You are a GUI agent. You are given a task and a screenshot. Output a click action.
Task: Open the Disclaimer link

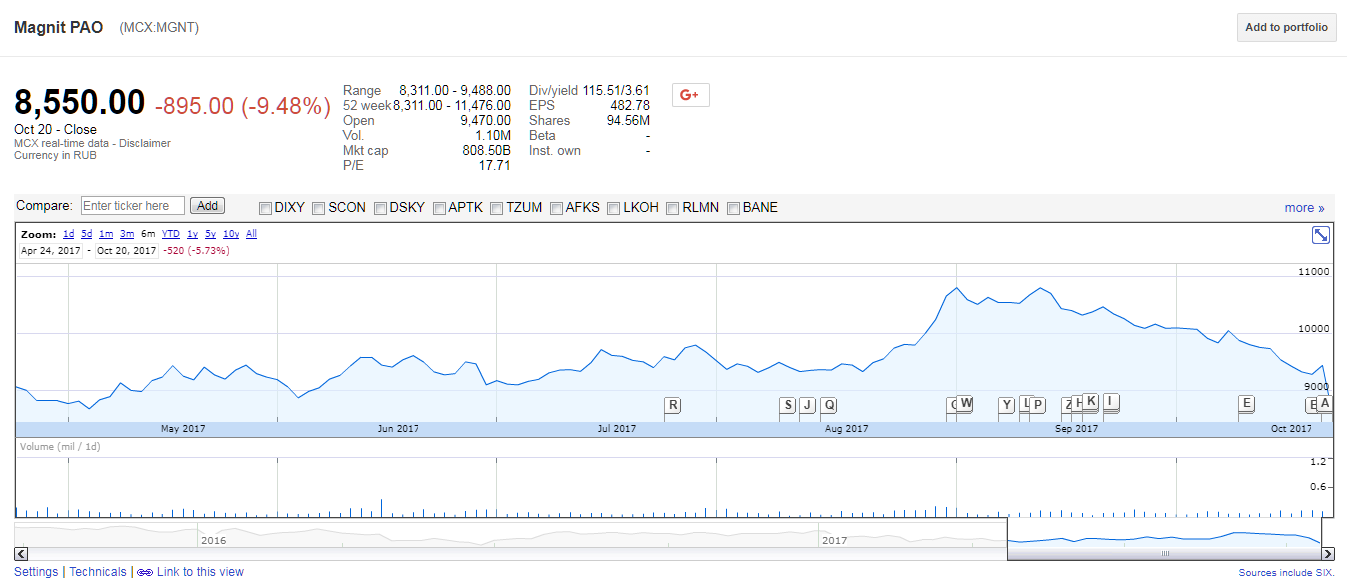pos(146,143)
